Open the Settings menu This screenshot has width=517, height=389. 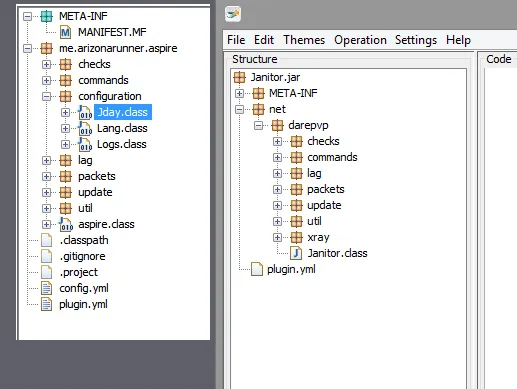point(416,40)
